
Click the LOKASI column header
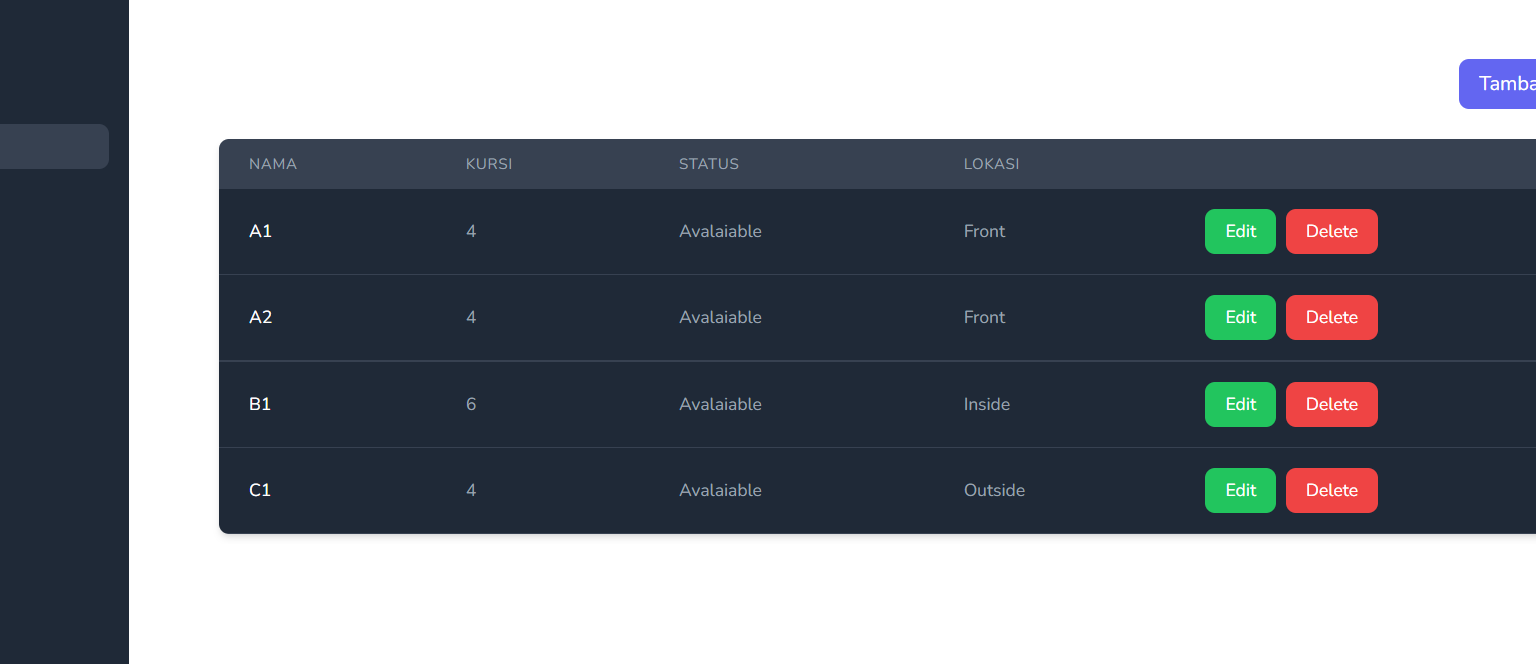[x=992, y=164]
